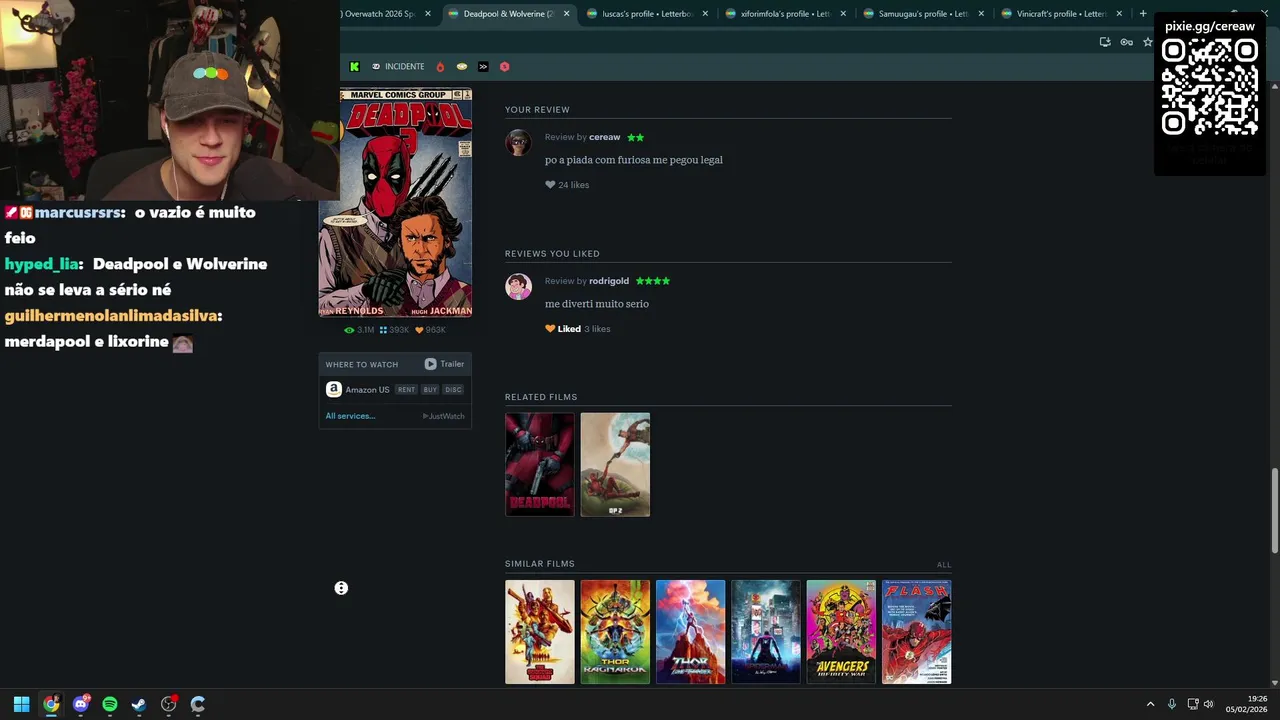
Task: Select the DISC option for Amazon US
Action: [x=453, y=390]
